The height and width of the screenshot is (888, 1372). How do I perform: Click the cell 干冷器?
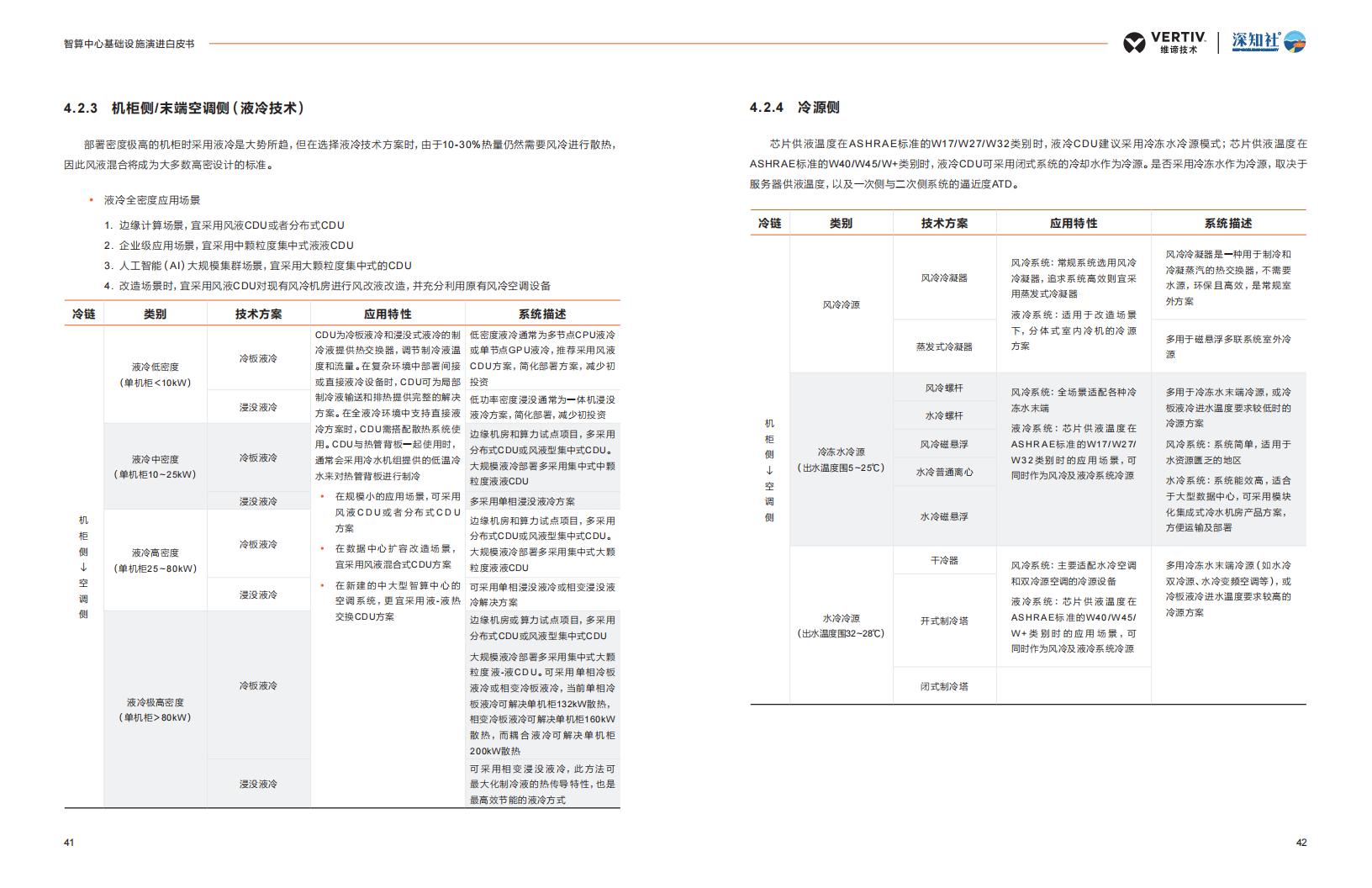[x=944, y=560]
